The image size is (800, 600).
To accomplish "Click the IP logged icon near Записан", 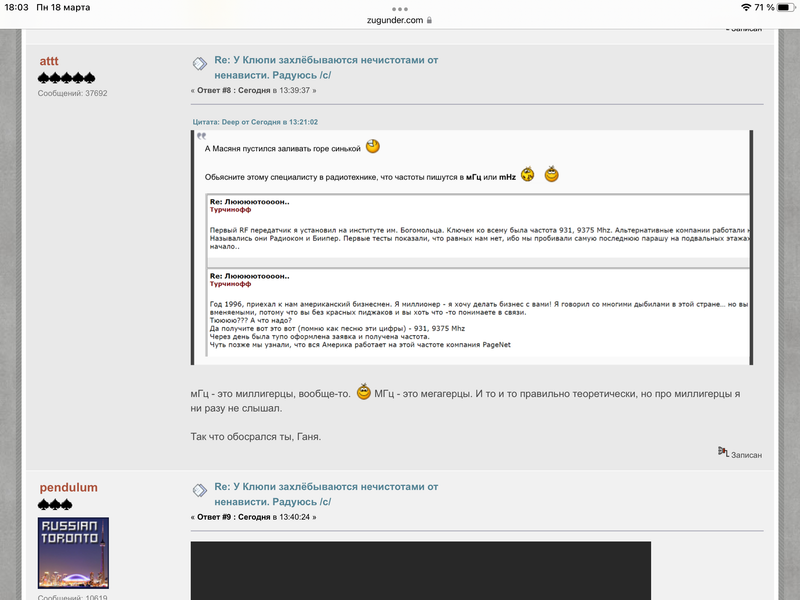I will click(x=723, y=452).
